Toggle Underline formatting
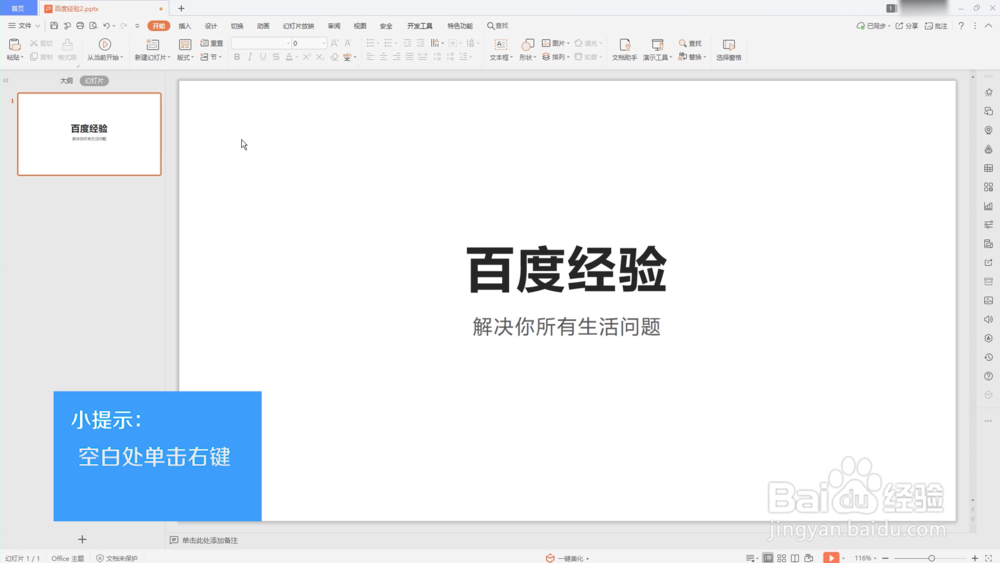The height and width of the screenshot is (563, 1000). coord(263,57)
